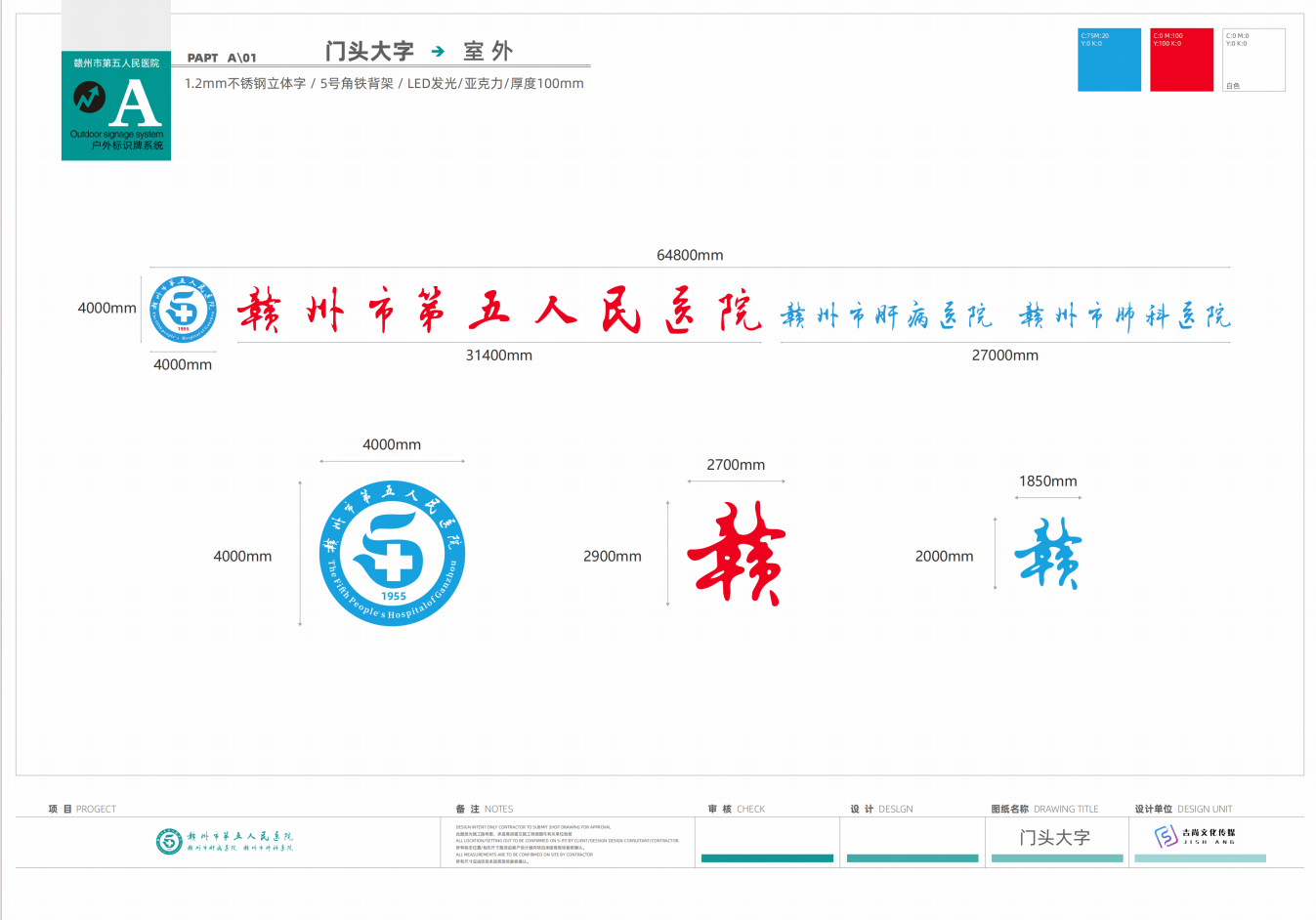Click the 1850mm width label

point(1047,481)
